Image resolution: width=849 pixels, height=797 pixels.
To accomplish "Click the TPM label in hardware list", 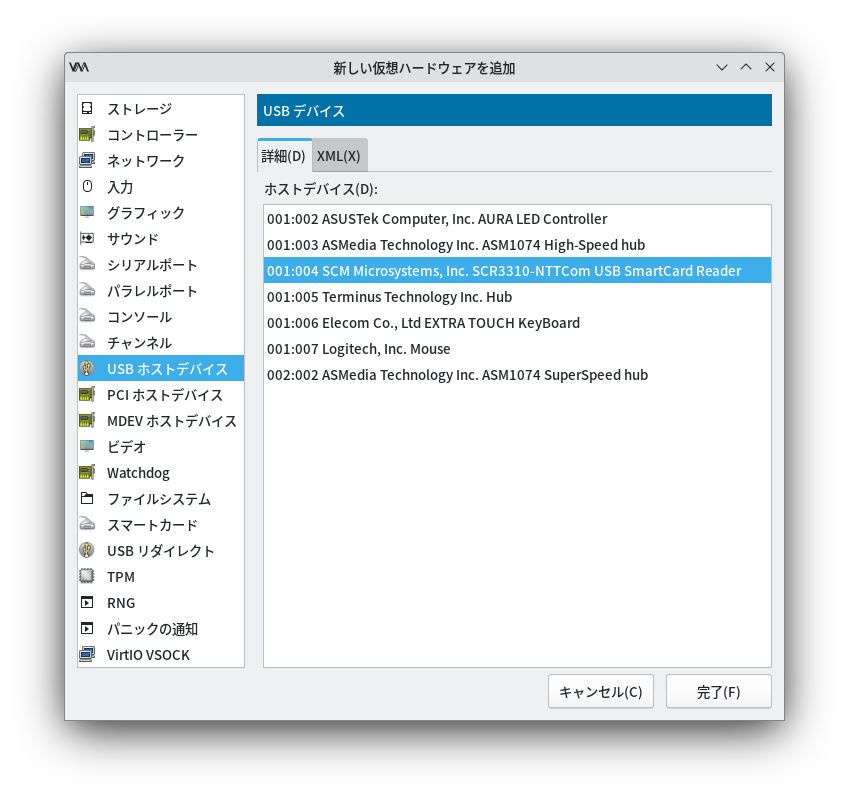I will [121, 577].
